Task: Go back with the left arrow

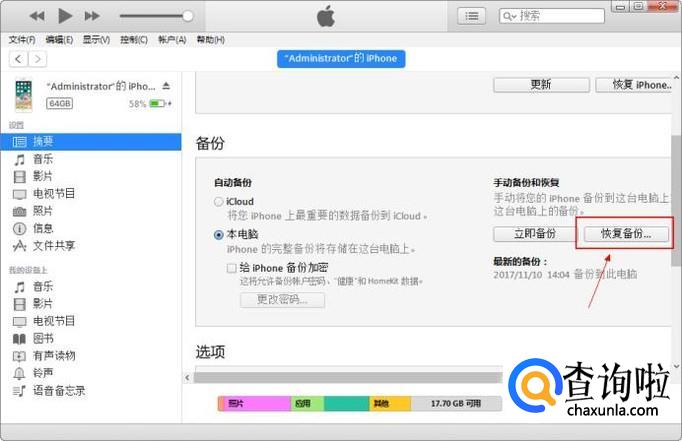Action: (x=18, y=59)
